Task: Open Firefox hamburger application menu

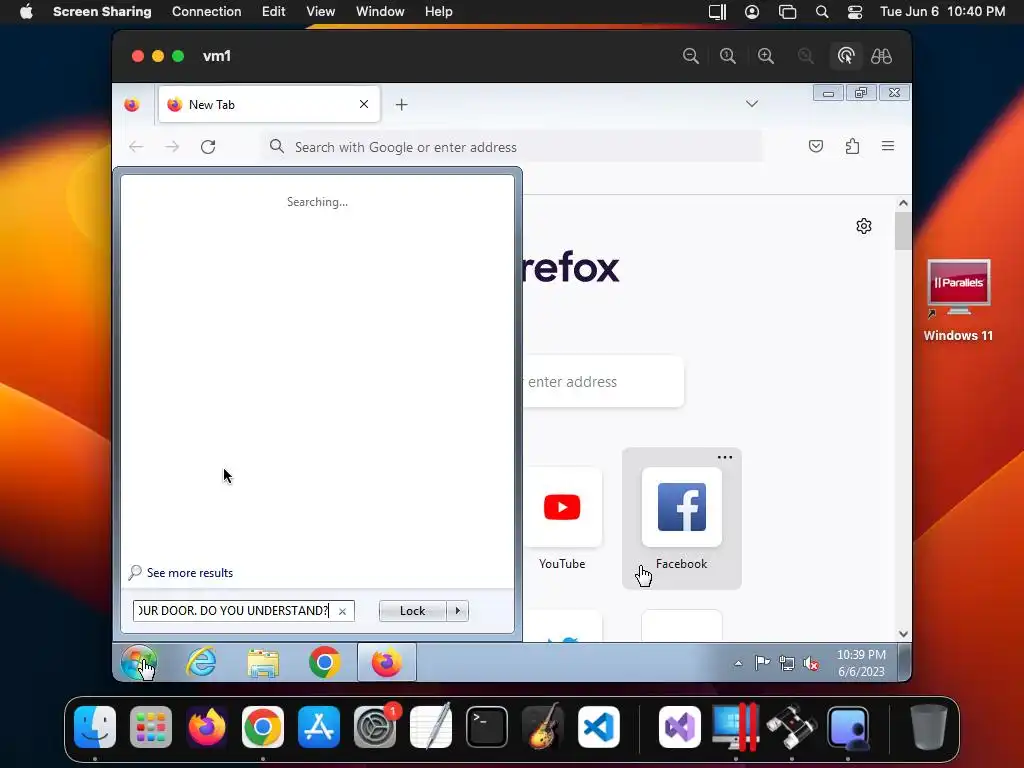Action: [888, 146]
